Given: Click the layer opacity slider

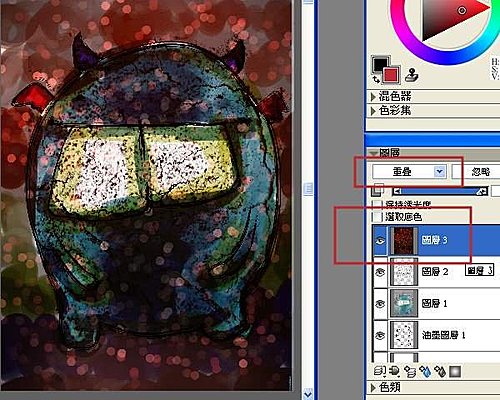Looking at the screenshot, I should click(x=440, y=191).
